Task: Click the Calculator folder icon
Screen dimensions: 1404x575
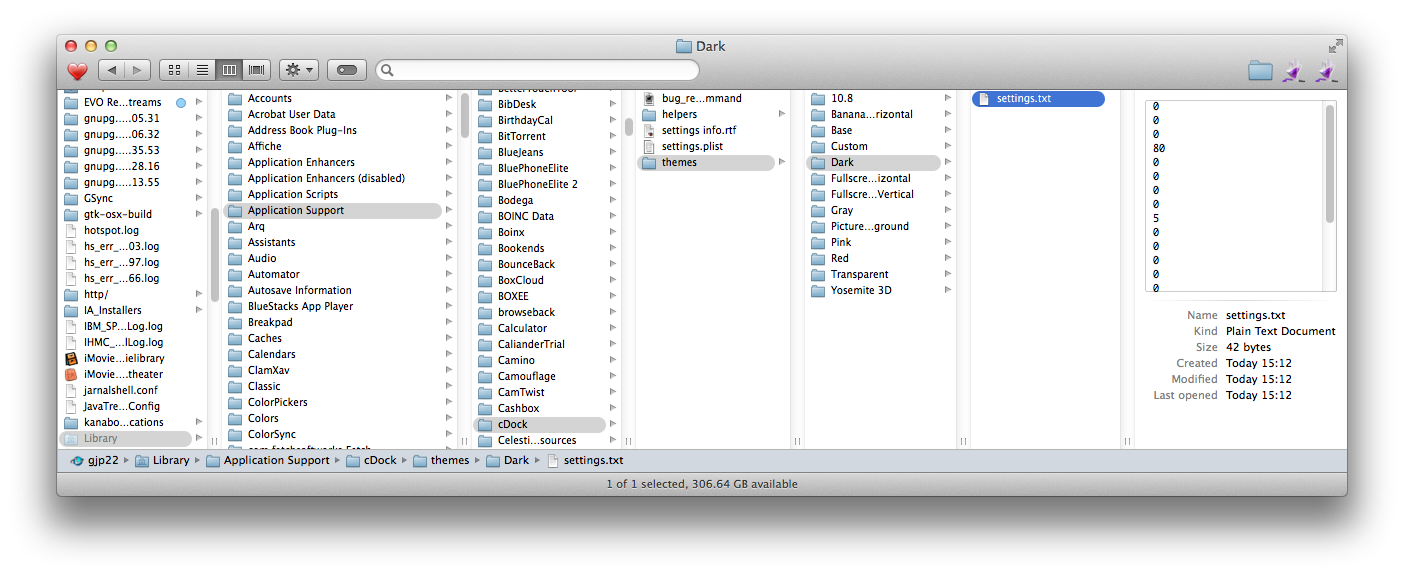Action: click(485, 328)
